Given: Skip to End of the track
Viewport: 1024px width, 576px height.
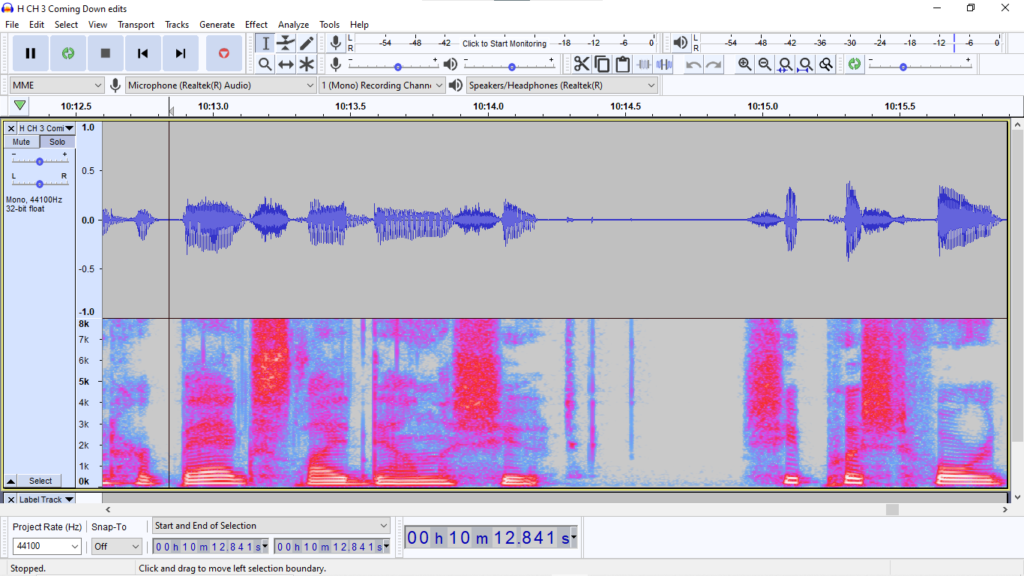Looking at the screenshot, I should pos(180,53).
